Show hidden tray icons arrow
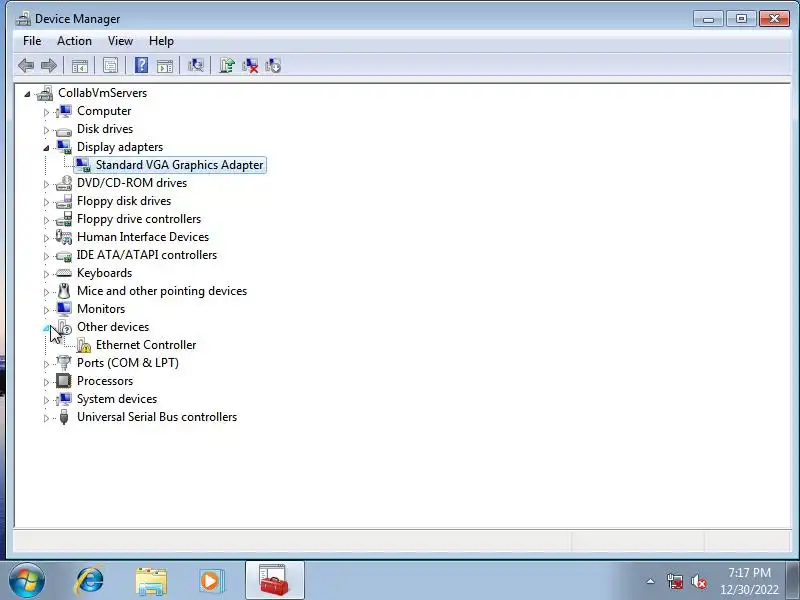The height and width of the screenshot is (600, 800). (651, 581)
